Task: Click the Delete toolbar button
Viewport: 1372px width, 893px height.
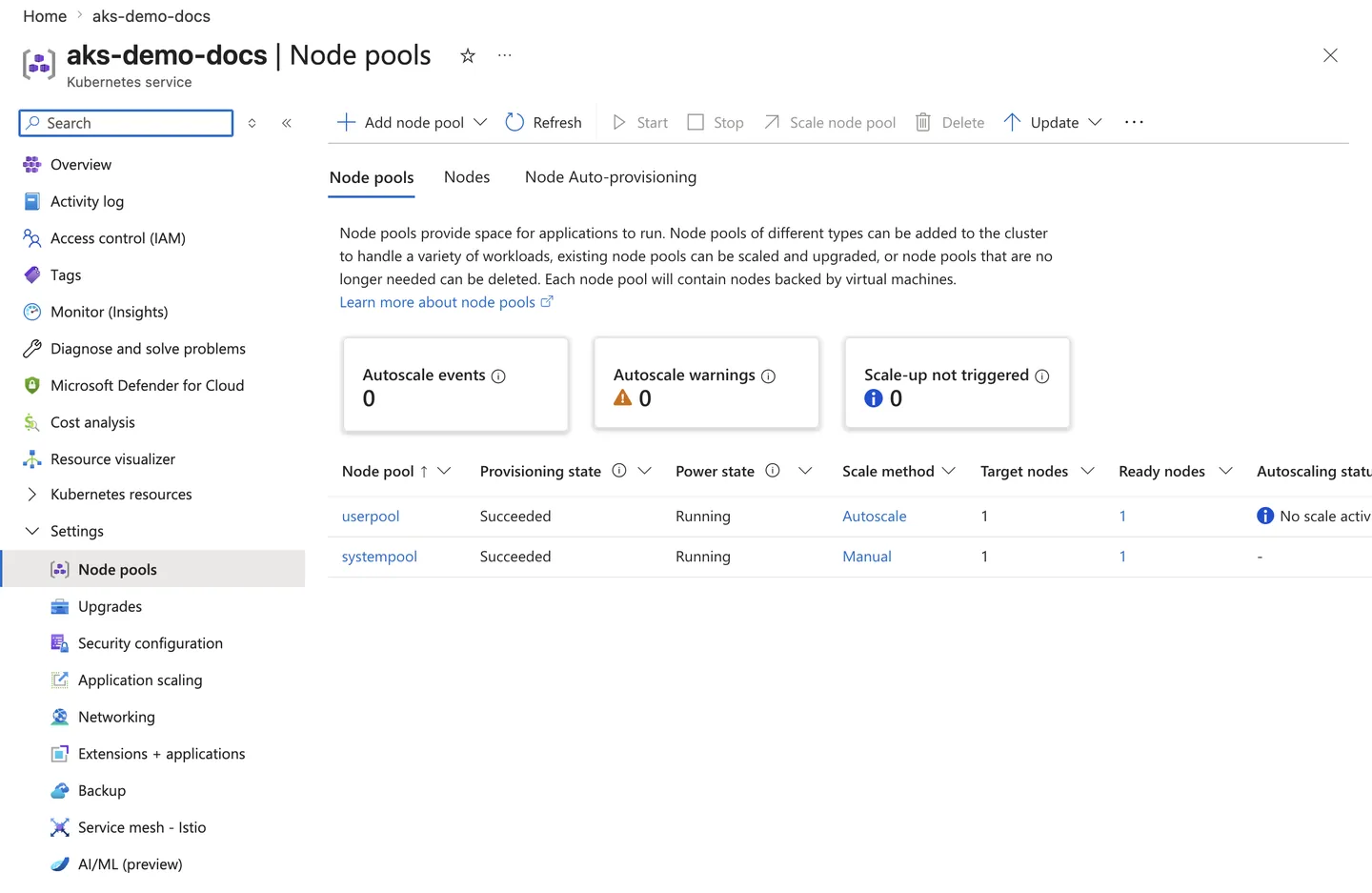Action: [950, 122]
